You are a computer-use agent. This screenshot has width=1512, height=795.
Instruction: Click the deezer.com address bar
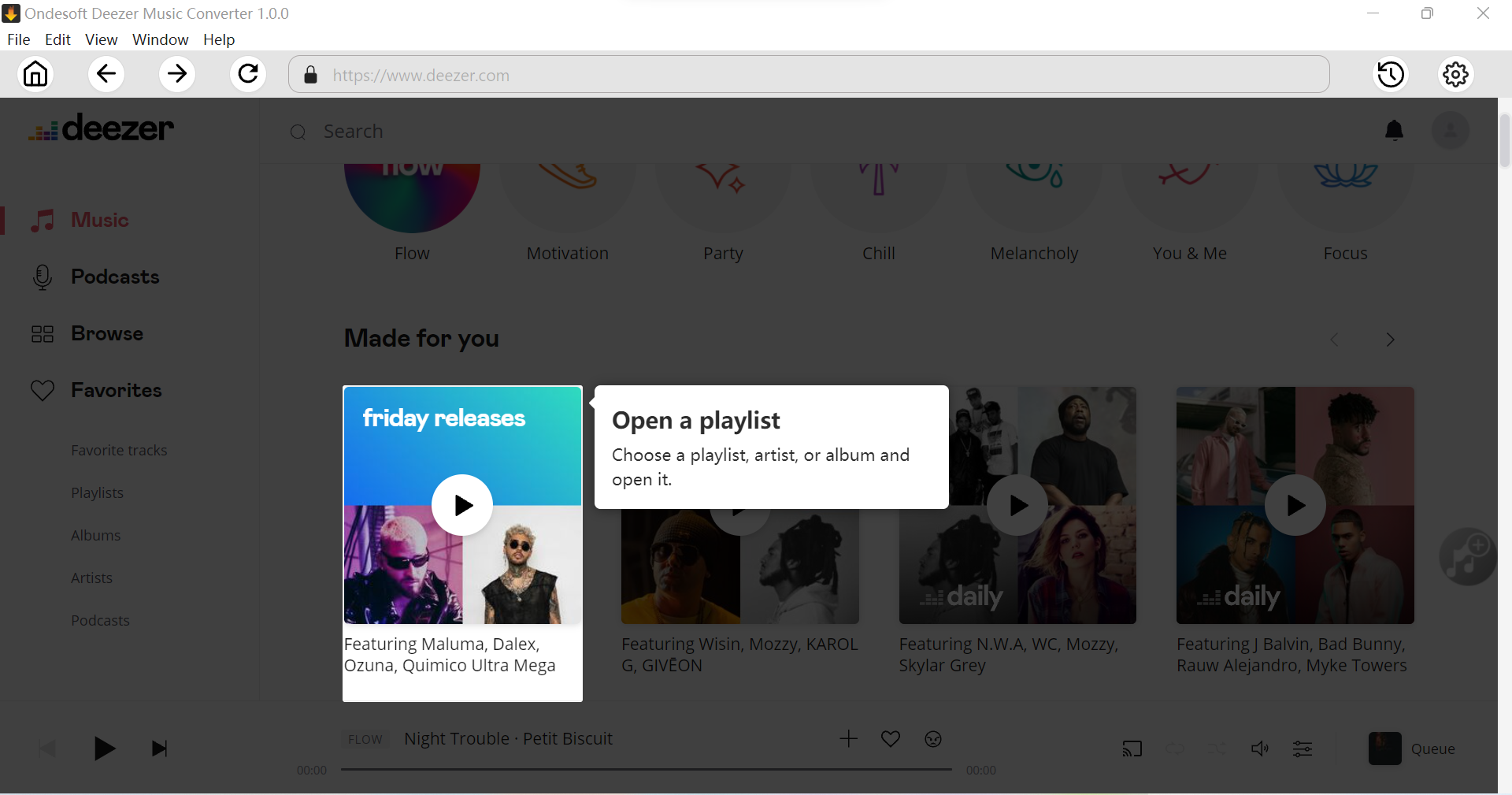point(809,75)
